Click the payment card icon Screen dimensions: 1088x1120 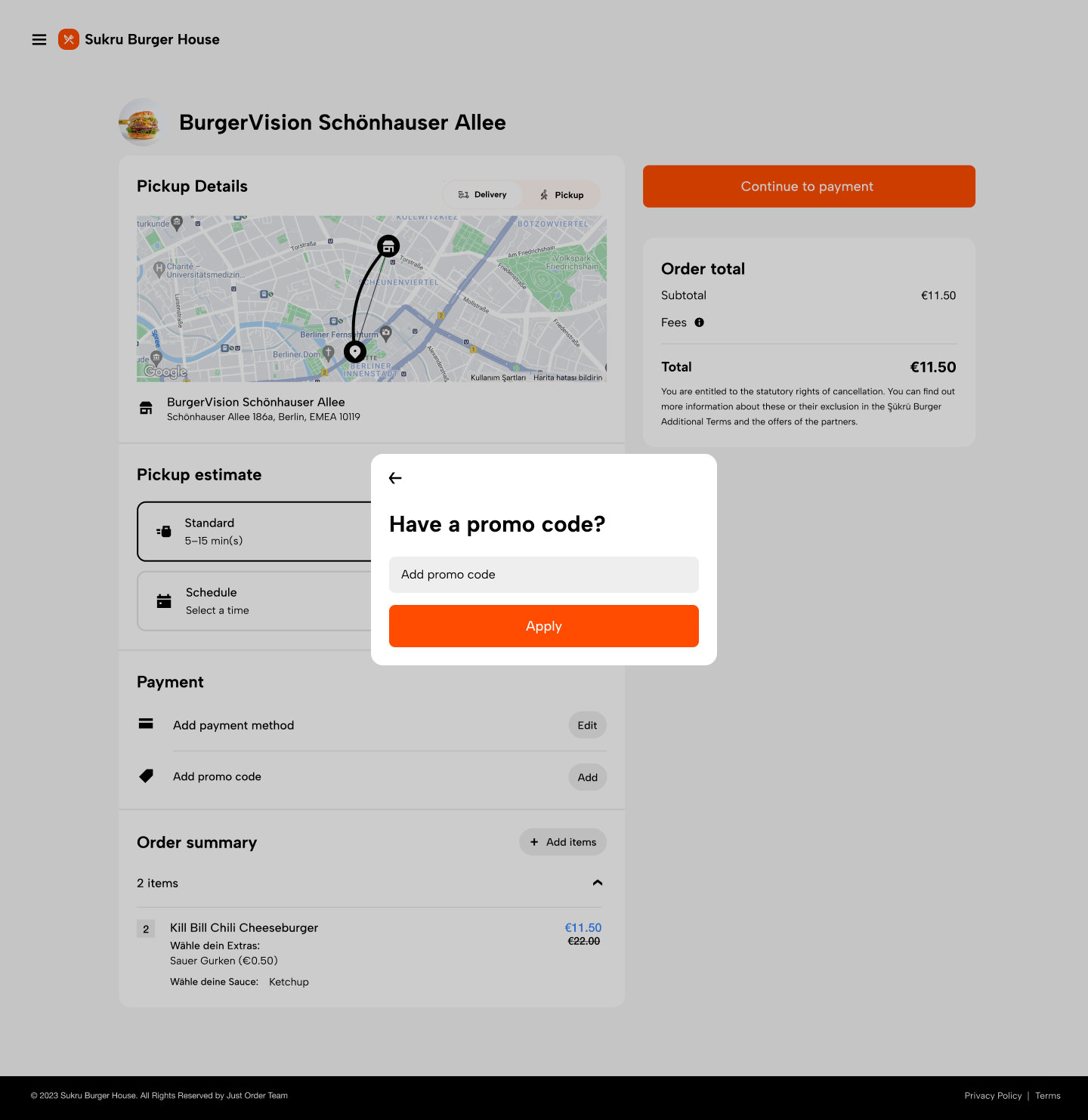click(147, 724)
